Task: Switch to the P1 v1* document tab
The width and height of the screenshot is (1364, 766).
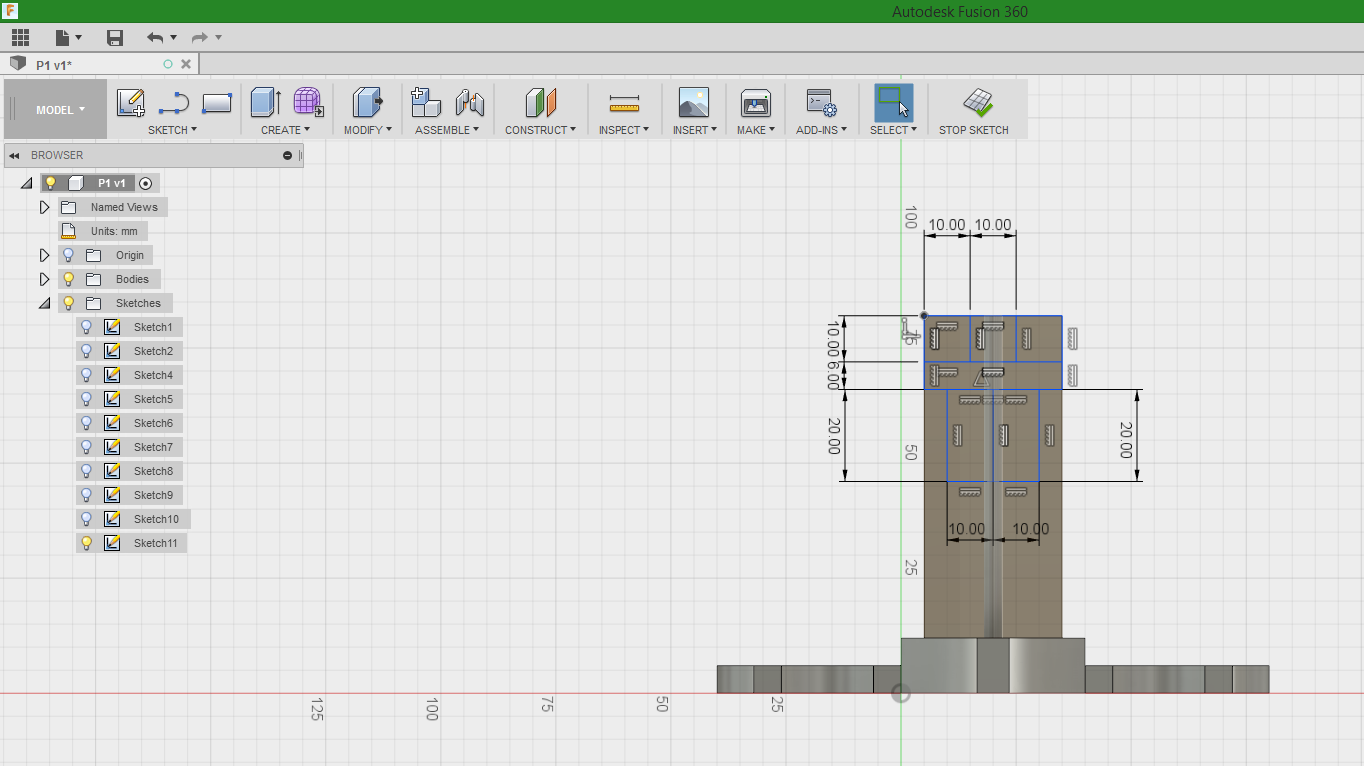Action: (100, 64)
